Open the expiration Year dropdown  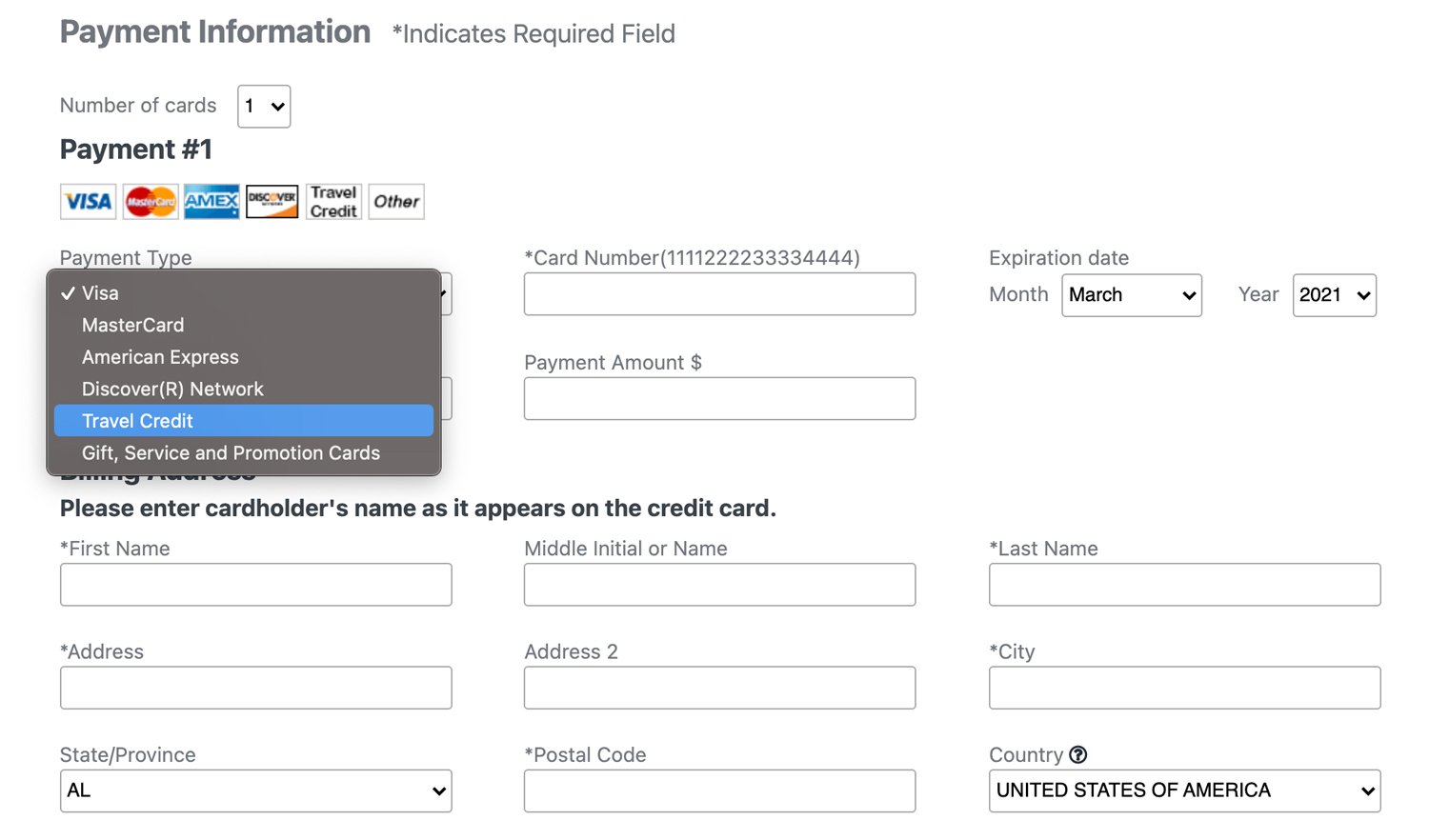point(1334,295)
